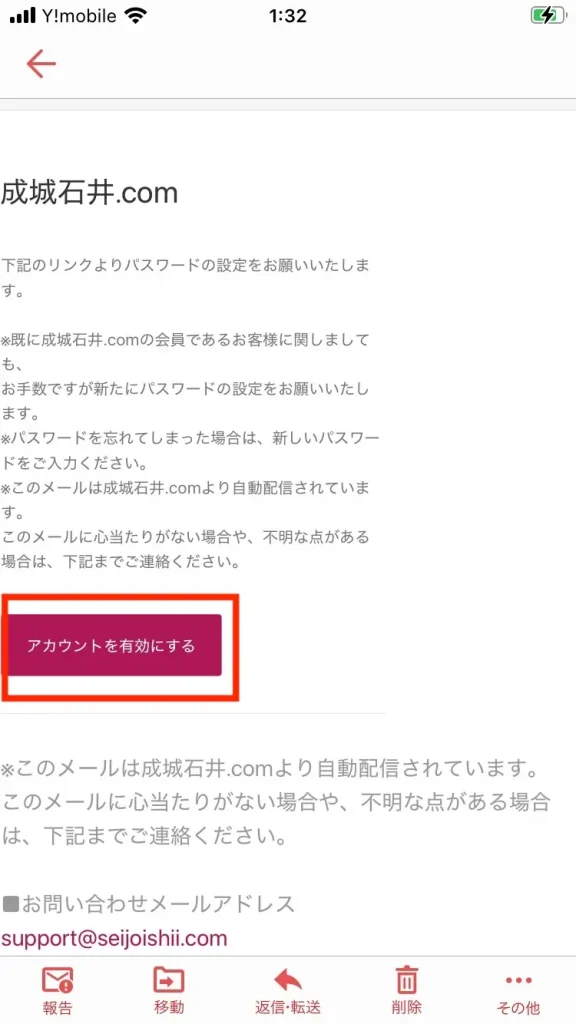Image resolution: width=576 pixels, height=1024 pixels.
Task: Tap the Wi-Fi status icon
Action: pyautogui.click(x=136, y=16)
